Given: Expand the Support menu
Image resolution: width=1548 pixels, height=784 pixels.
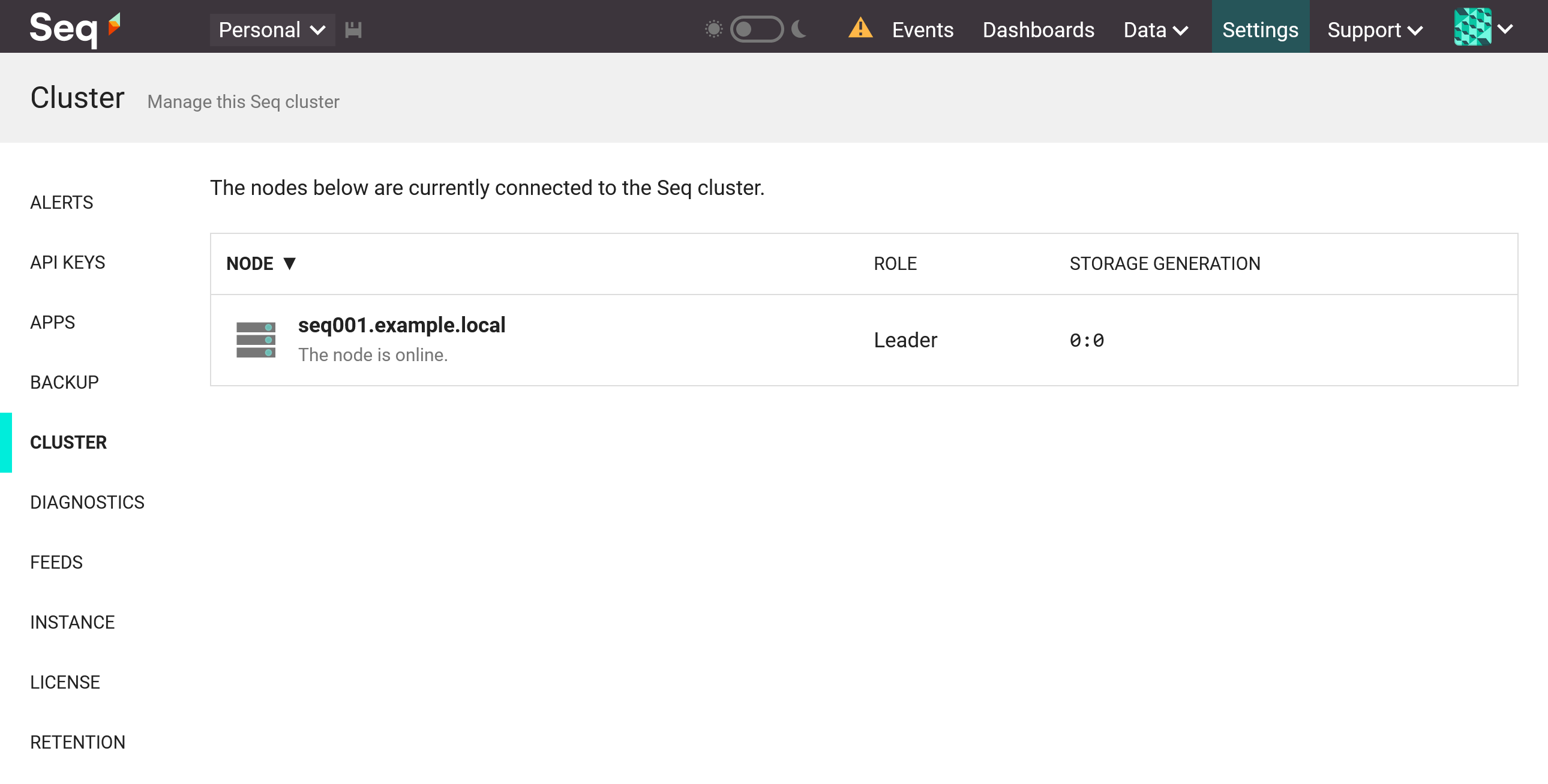Looking at the screenshot, I should point(1375,29).
